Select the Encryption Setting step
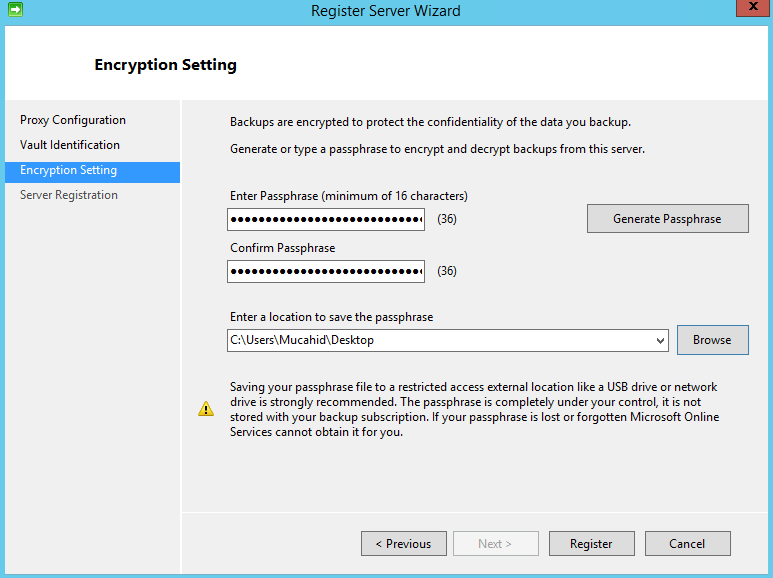This screenshot has width=773, height=578. tap(92, 172)
